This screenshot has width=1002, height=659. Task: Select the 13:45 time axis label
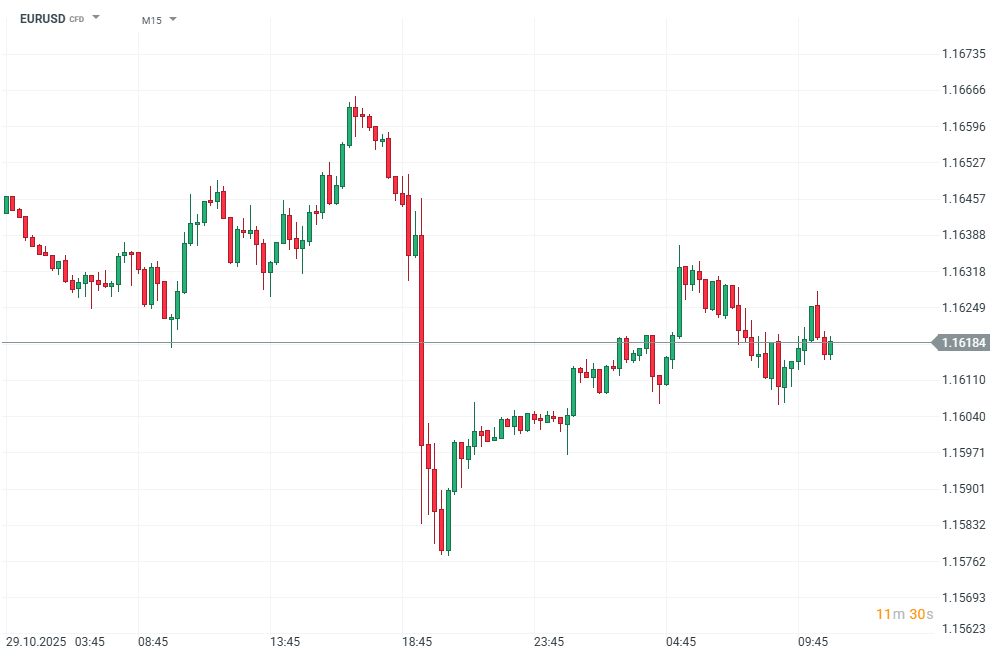[x=285, y=641]
